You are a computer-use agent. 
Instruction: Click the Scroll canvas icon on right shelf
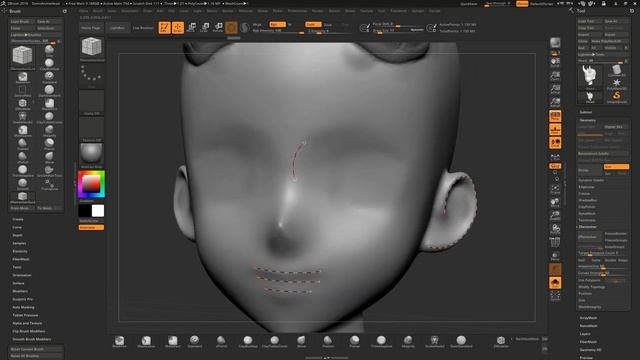coord(555,62)
